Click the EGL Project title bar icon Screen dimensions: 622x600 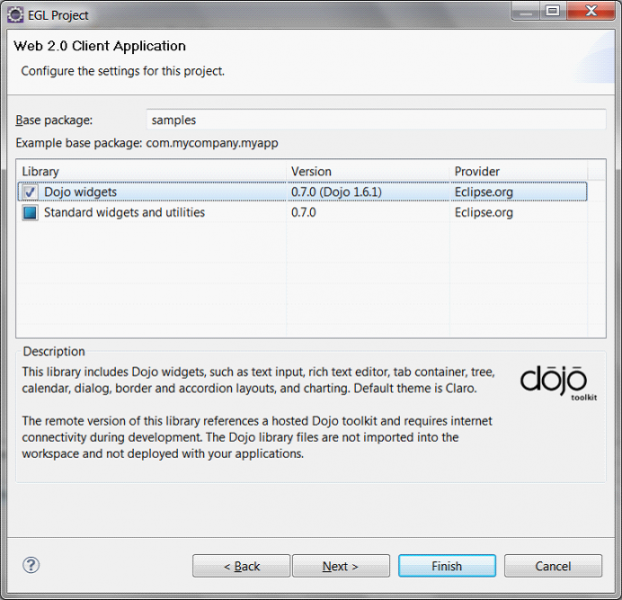coord(15,15)
